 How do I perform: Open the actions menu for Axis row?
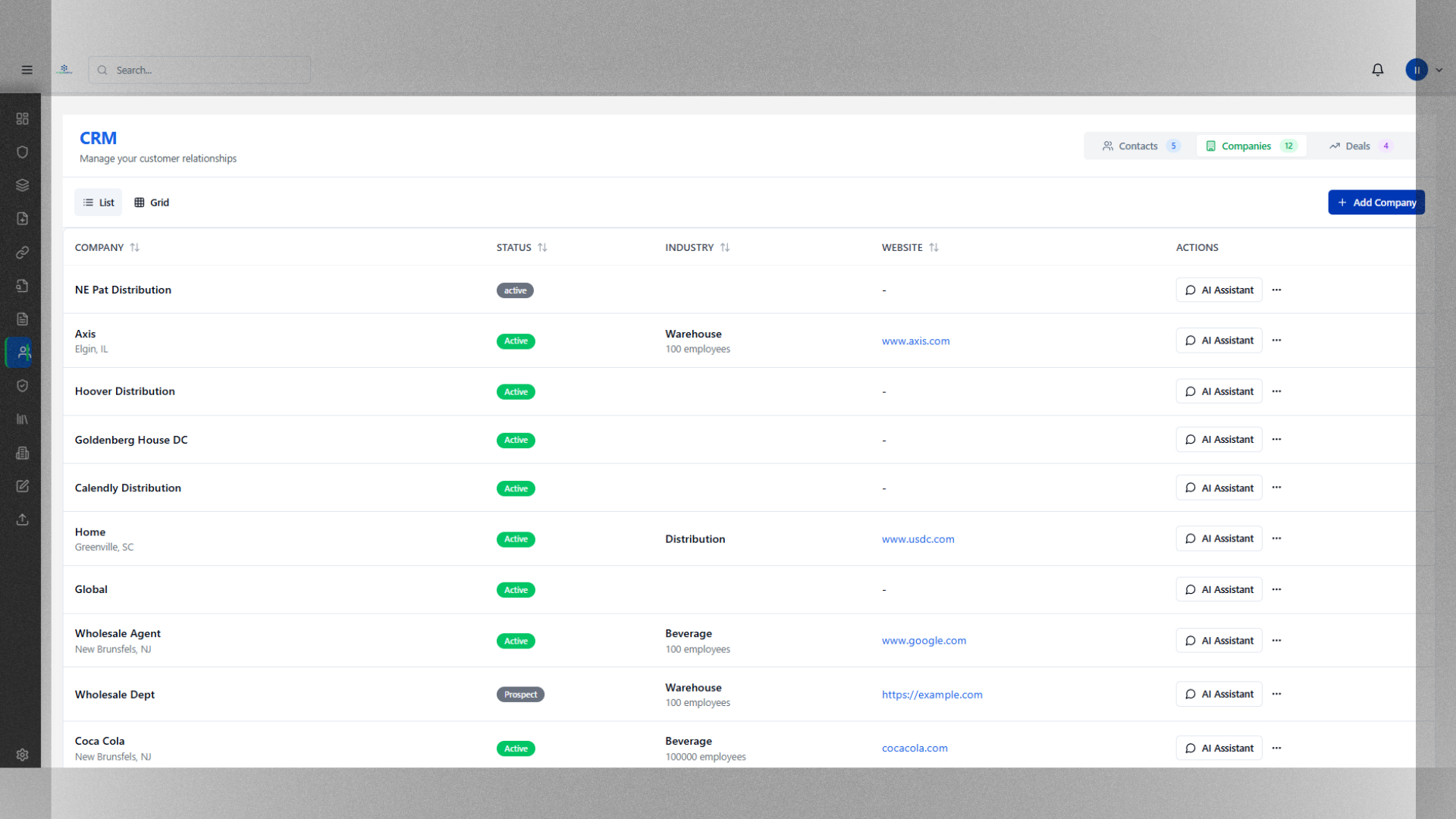[1276, 340]
